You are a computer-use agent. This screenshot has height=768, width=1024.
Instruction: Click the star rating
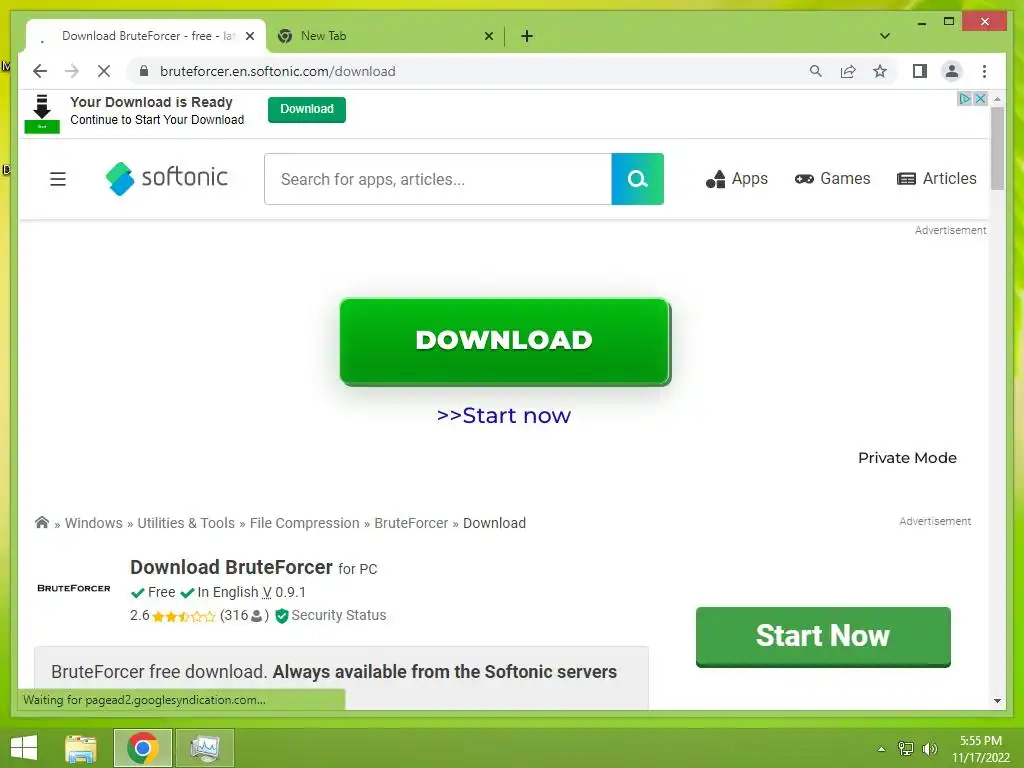pyautogui.click(x=184, y=616)
